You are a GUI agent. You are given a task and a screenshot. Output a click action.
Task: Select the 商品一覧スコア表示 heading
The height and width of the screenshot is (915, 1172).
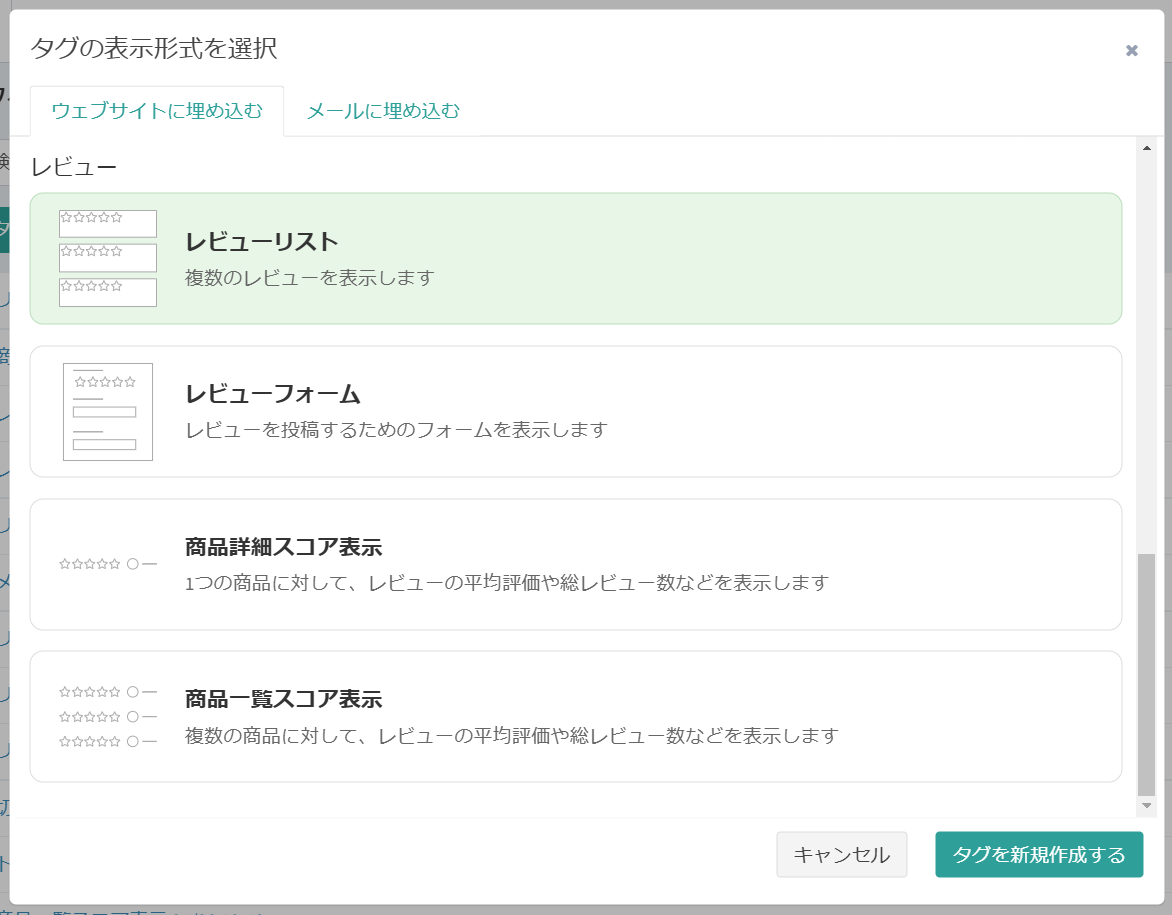click(x=283, y=699)
